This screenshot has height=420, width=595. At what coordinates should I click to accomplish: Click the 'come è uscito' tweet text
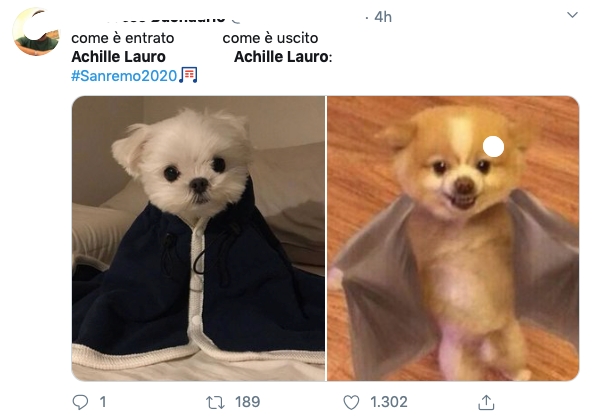(x=270, y=38)
